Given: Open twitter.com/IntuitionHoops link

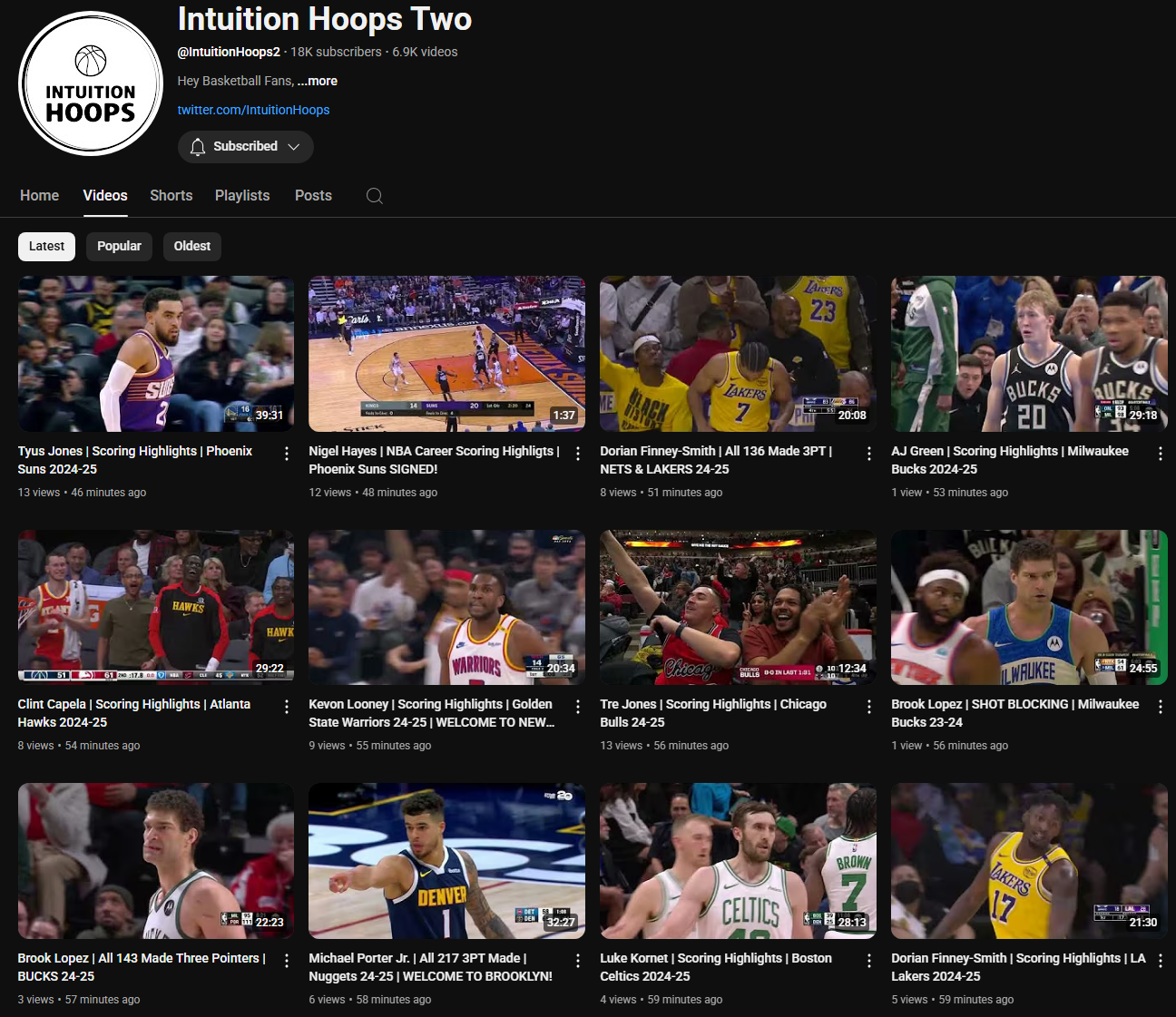Looking at the screenshot, I should pyautogui.click(x=253, y=110).
